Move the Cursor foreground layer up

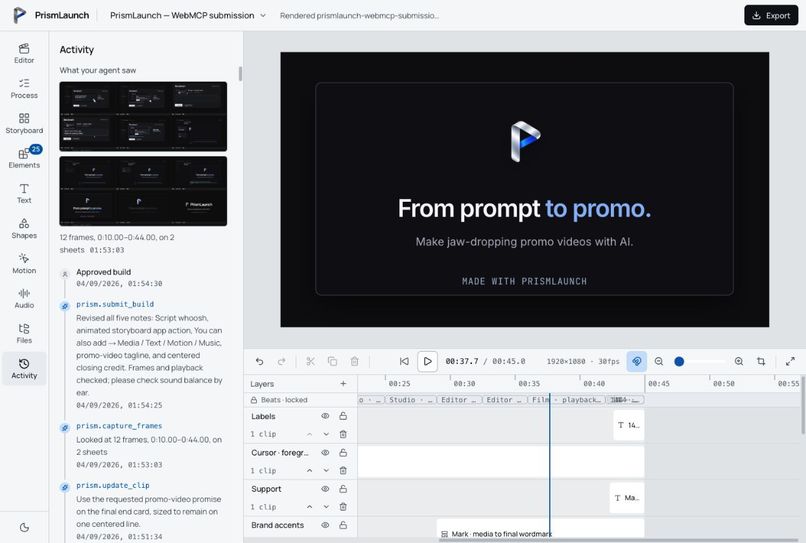[309, 470]
